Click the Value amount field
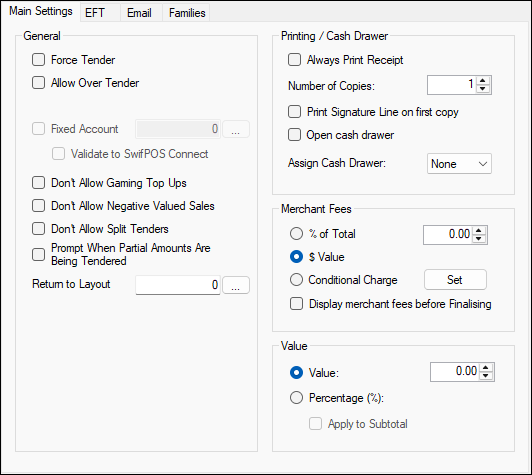This screenshot has width=532, height=475. pos(454,372)
